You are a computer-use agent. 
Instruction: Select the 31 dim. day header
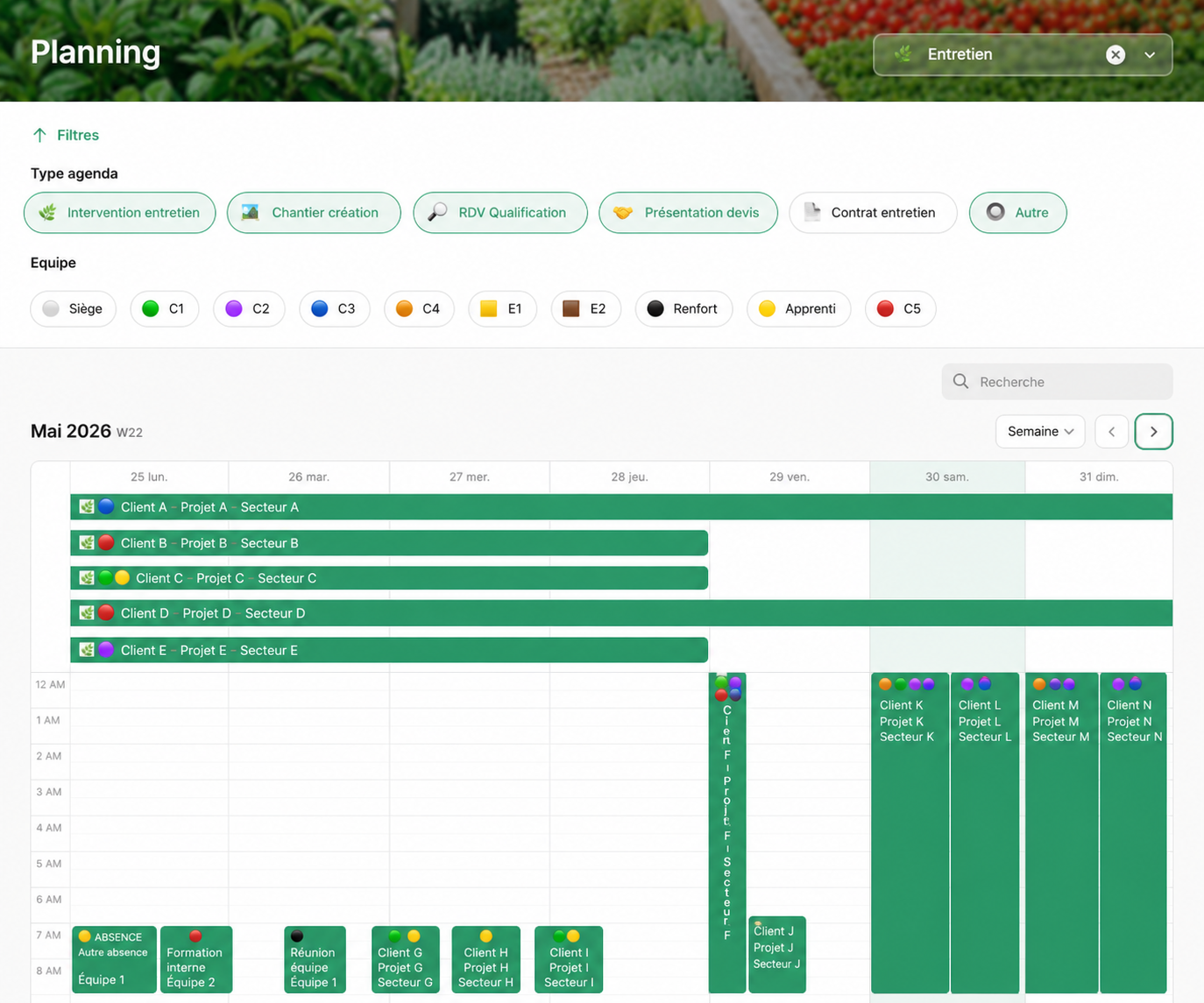[1099, 477]
